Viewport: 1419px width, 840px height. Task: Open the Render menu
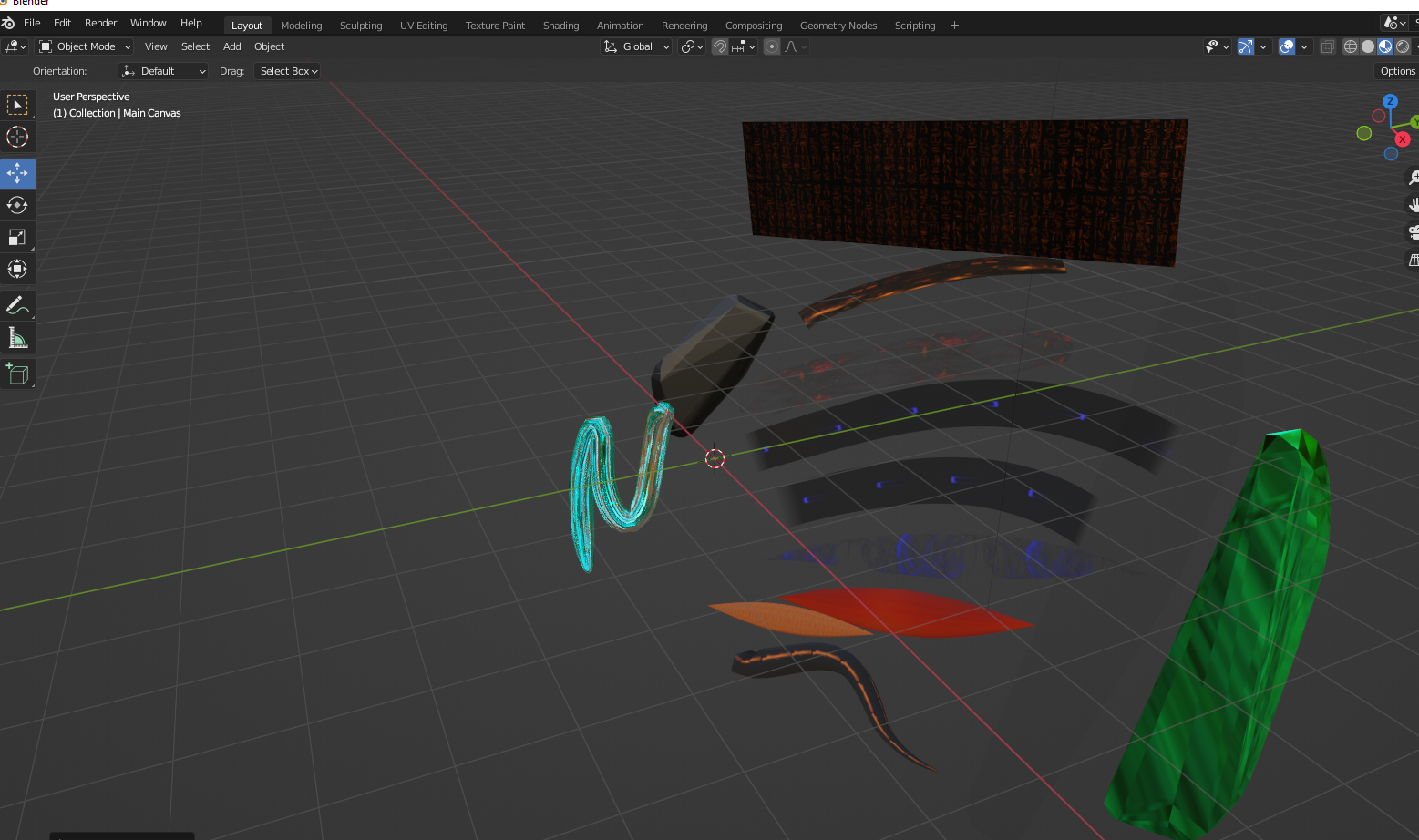click(100, 23)
